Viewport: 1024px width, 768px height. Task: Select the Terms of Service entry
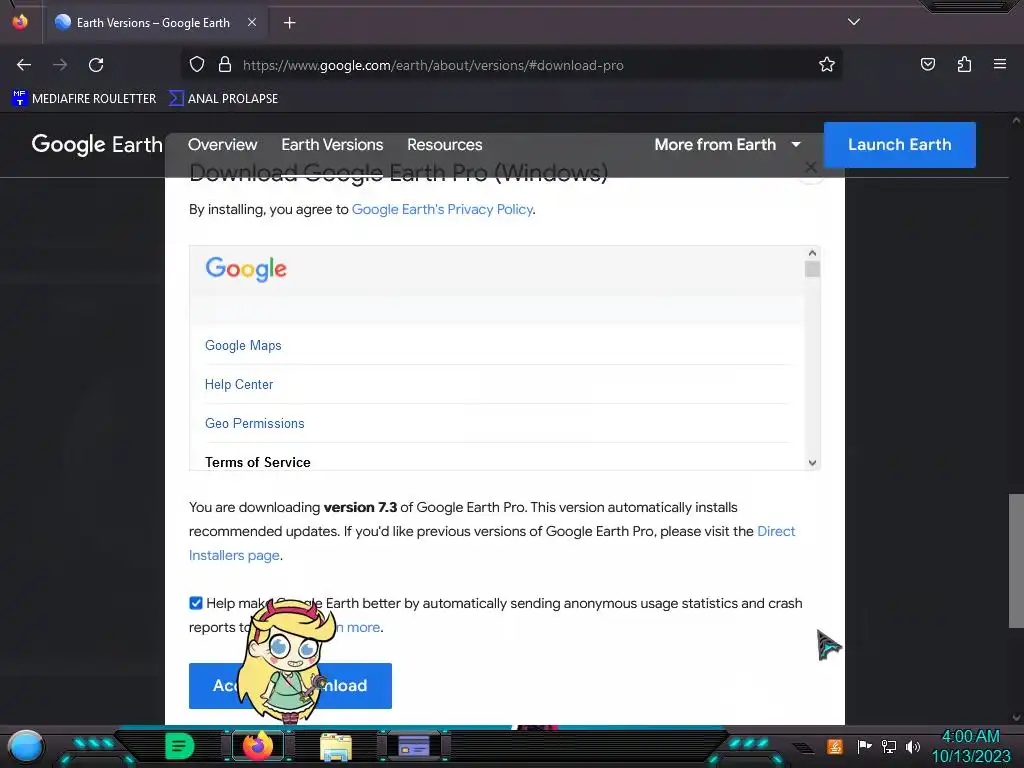pyautogui.click(x=258, y=462)
